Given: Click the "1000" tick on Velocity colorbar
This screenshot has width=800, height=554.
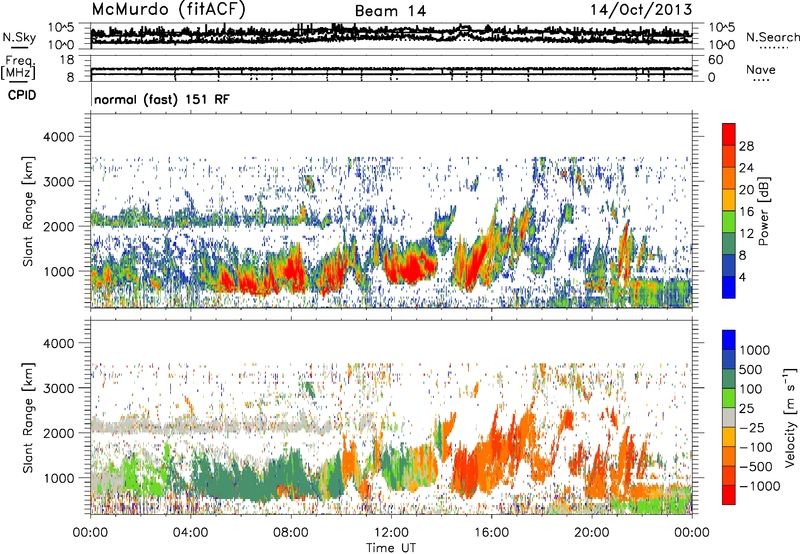Looking at the screenshot, I should (755, 350).
